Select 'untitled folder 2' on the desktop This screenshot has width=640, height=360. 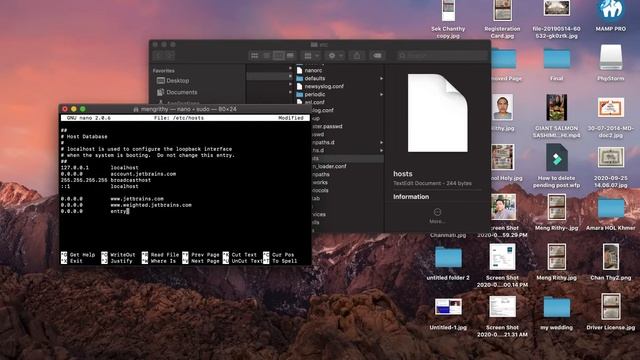[x=448, y=258]
